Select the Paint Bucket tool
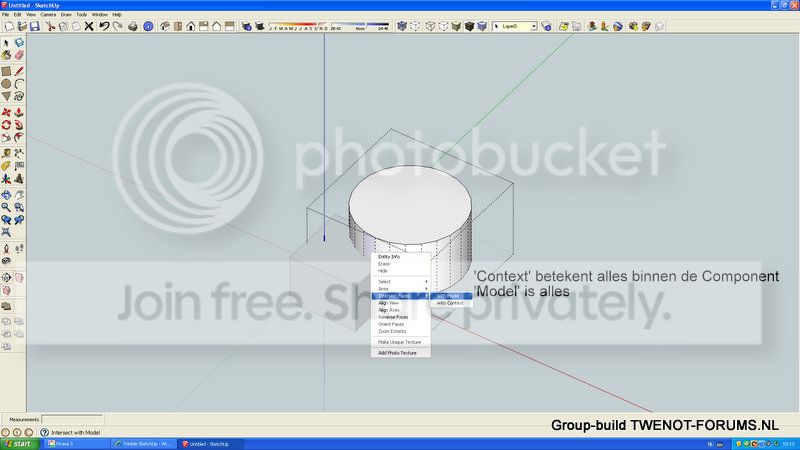This screenshot has height=450, width=800. [x=6, y=55]
